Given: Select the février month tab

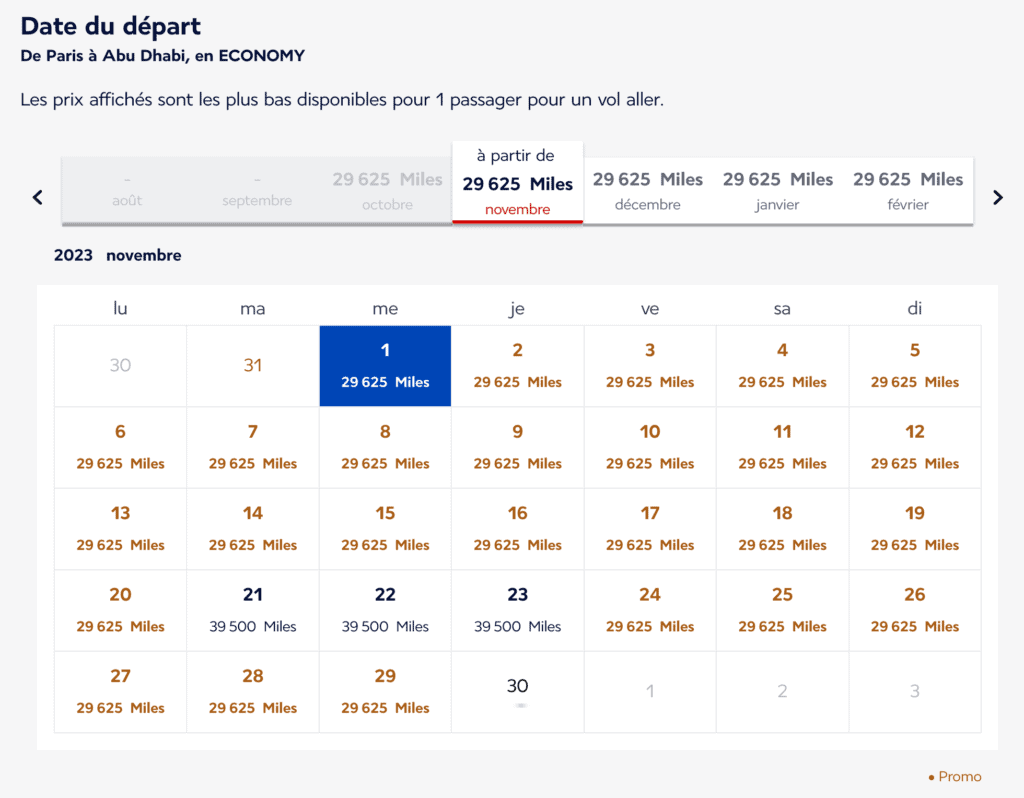Looking at the screenshot, I should pos(907,190).
